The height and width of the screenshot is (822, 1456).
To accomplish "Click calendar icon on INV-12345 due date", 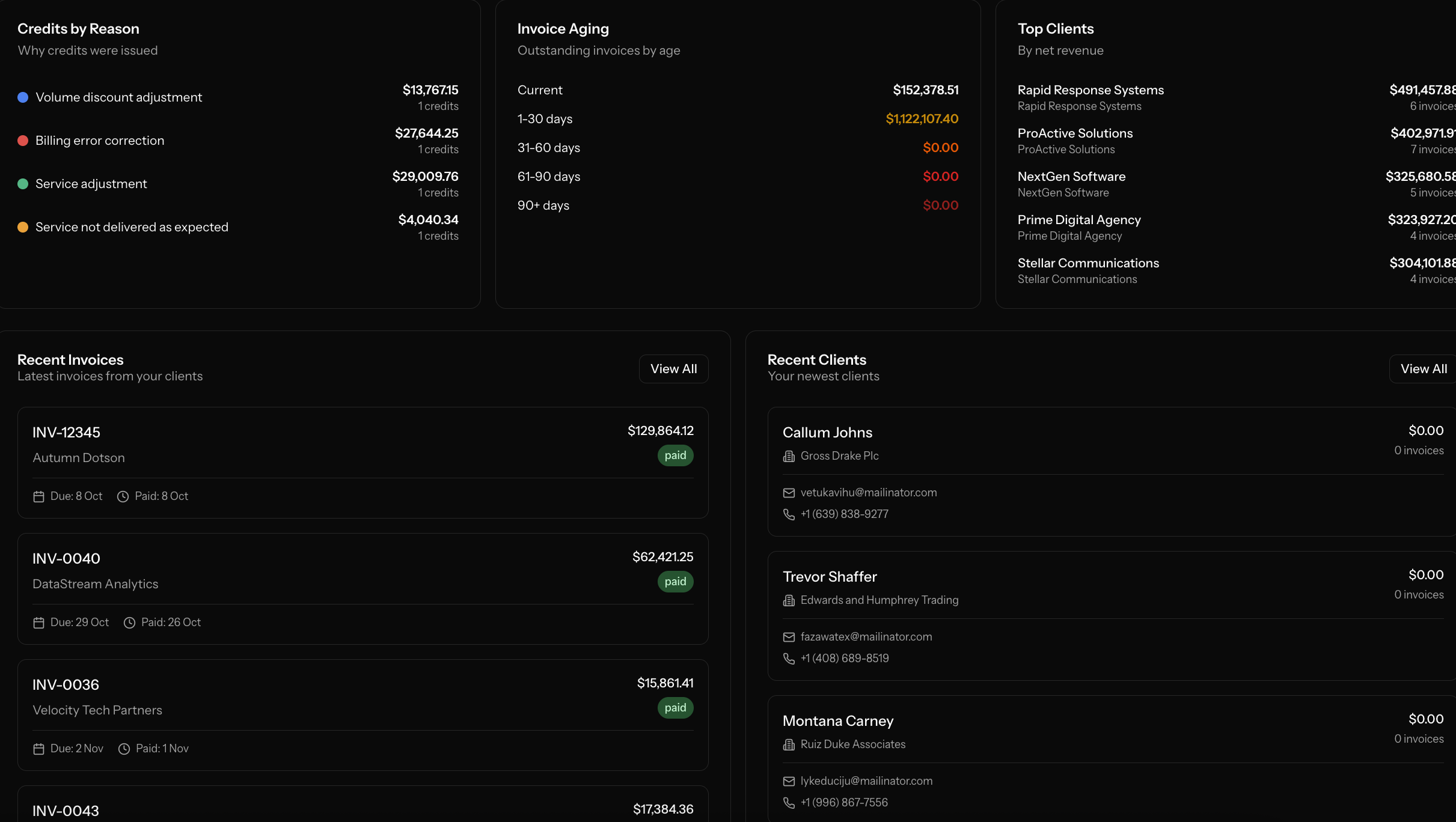I will 38,496.
